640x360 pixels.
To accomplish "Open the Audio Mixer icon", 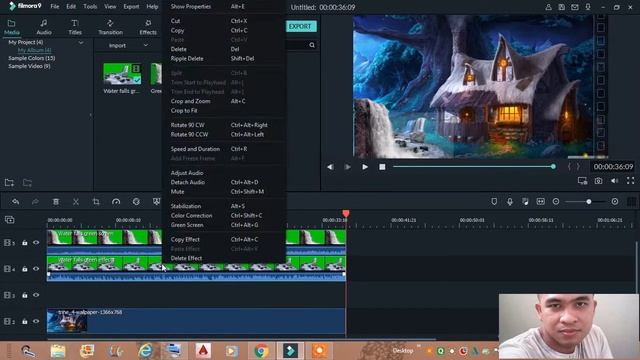I will [x=525, y=202].
